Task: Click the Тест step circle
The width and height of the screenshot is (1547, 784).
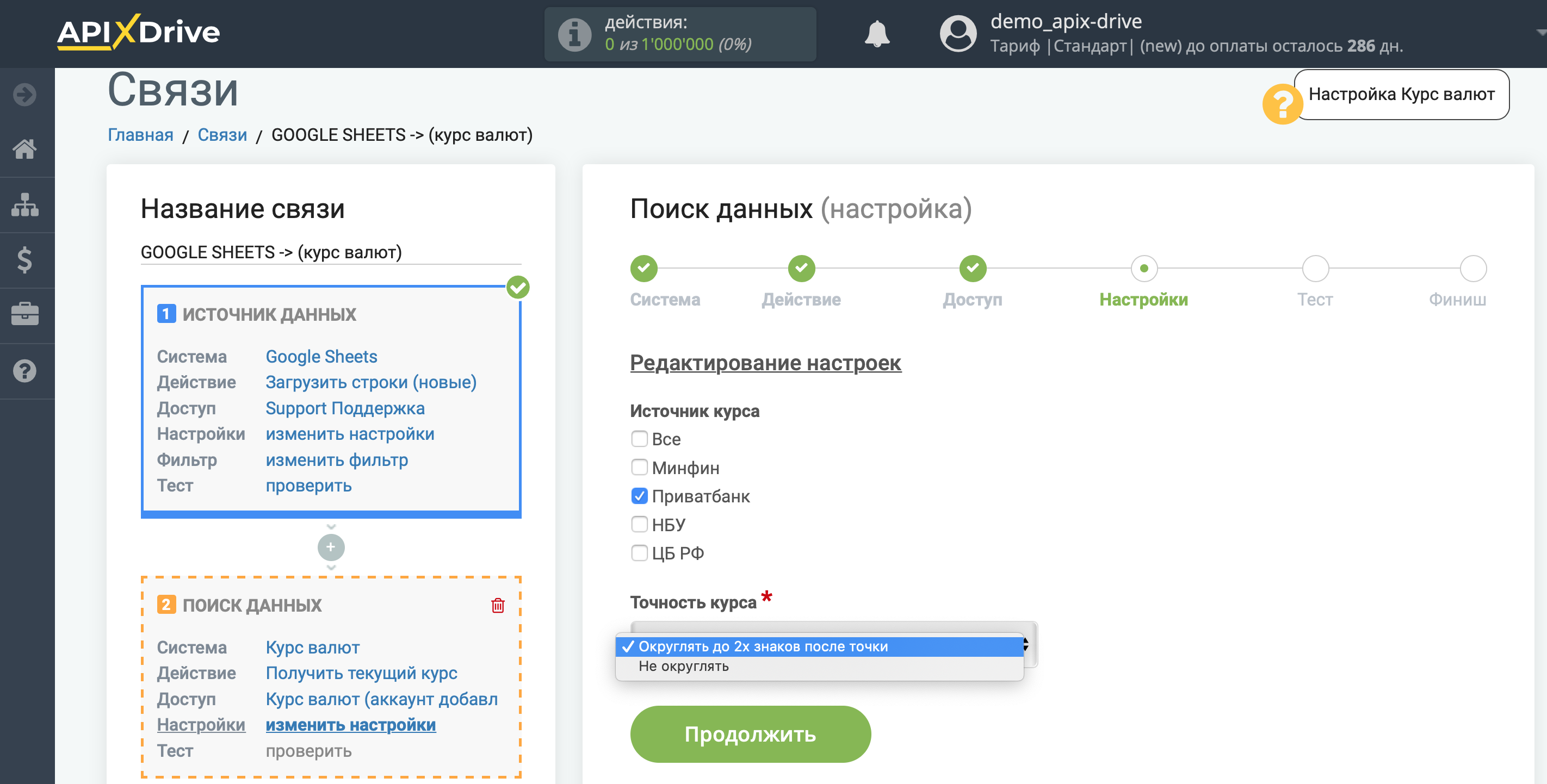Action: pos(1315,269)
